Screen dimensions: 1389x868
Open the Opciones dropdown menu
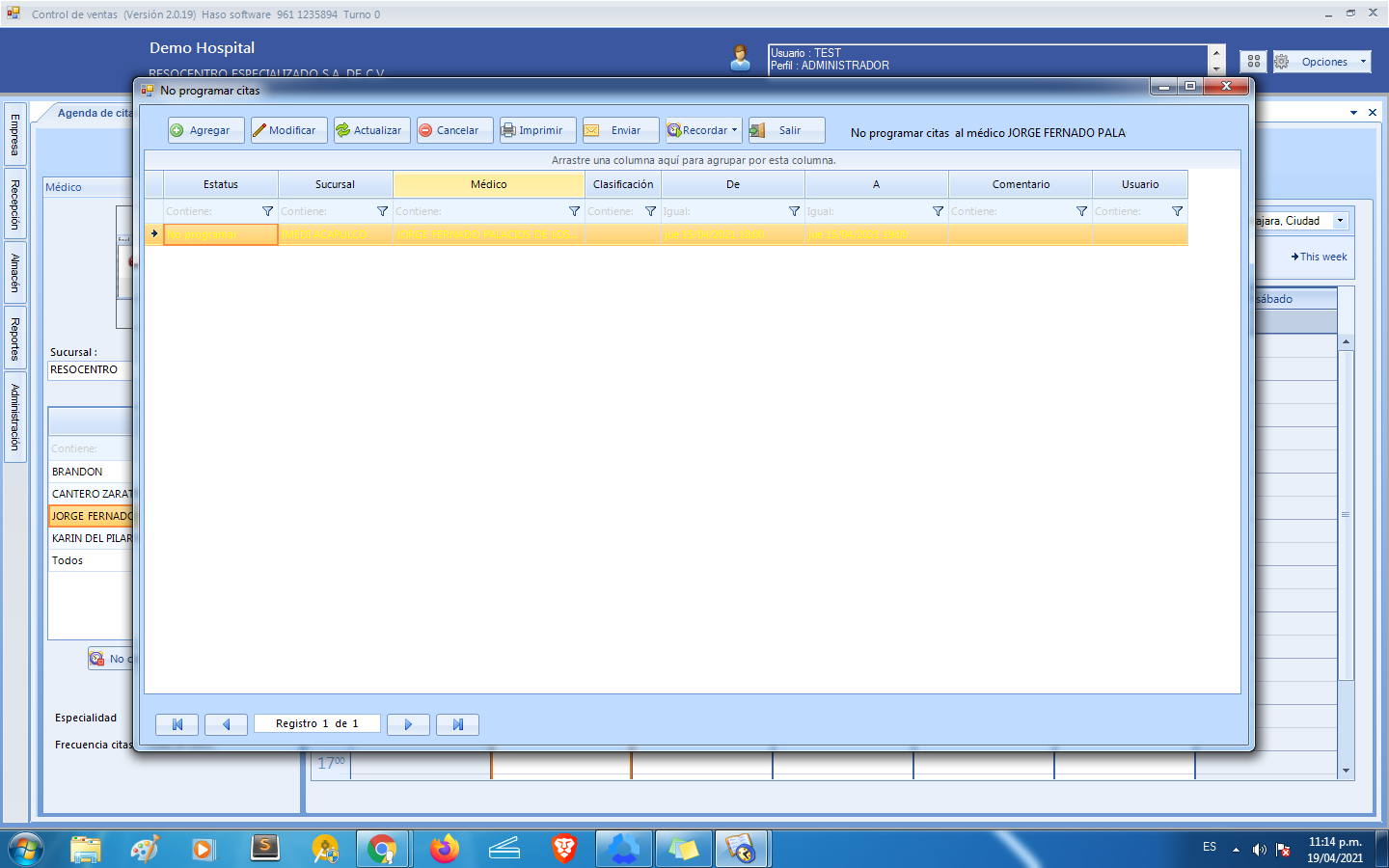[1321, 62]
